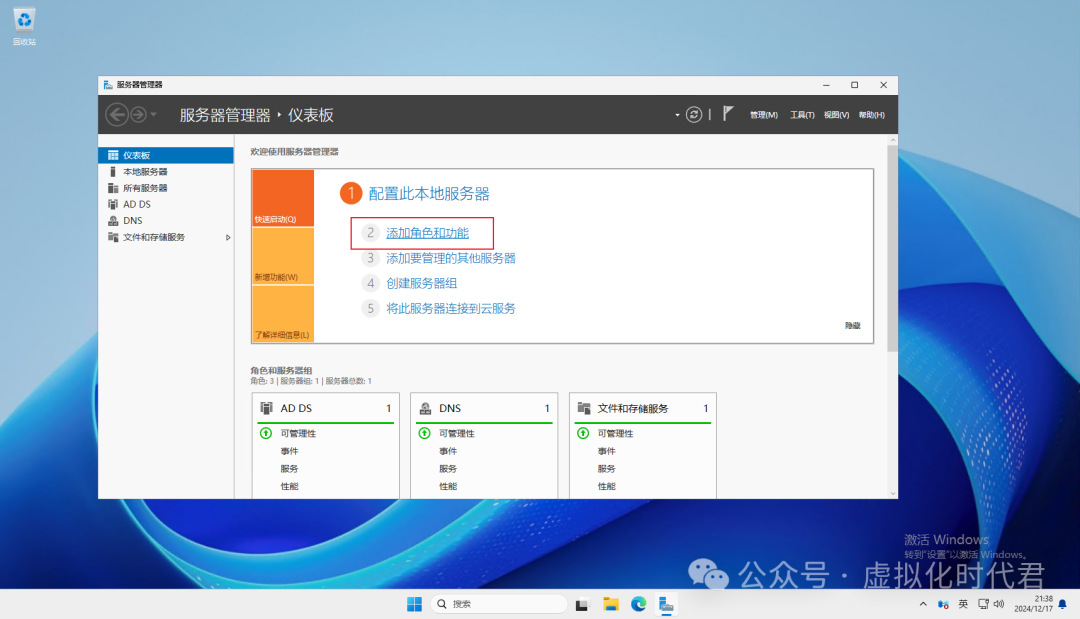1080x619 pixels.
Task: Click the back navigation arrow
Action: click(x=117, y=115)
